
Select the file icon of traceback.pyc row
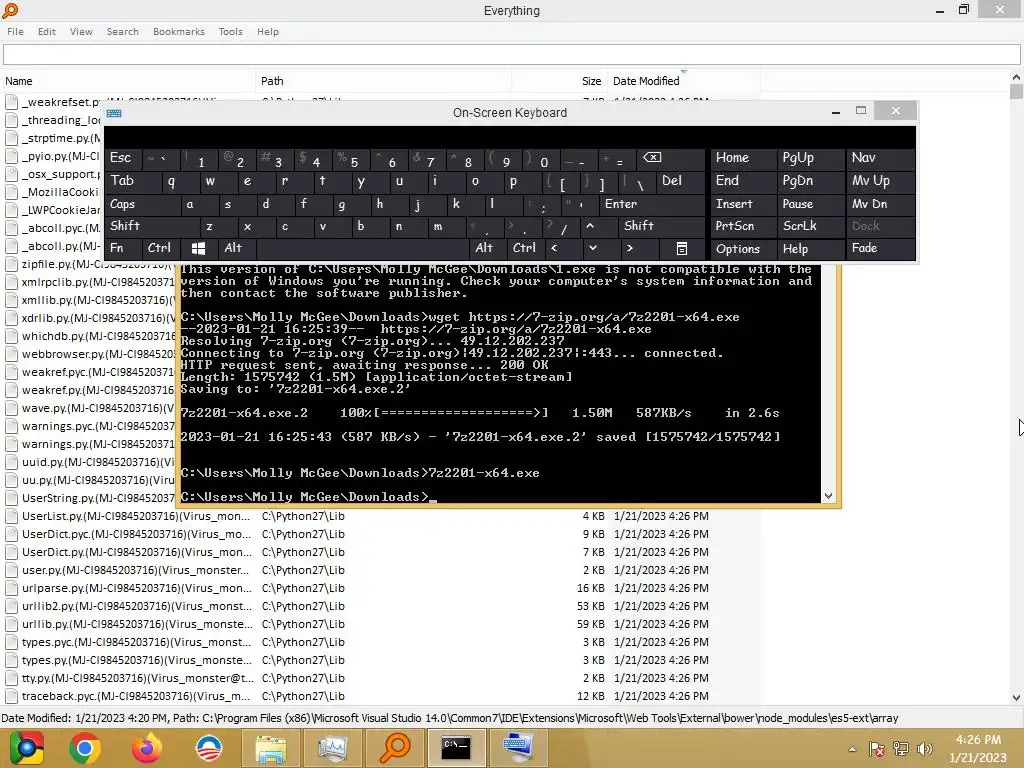coord(11,696)
